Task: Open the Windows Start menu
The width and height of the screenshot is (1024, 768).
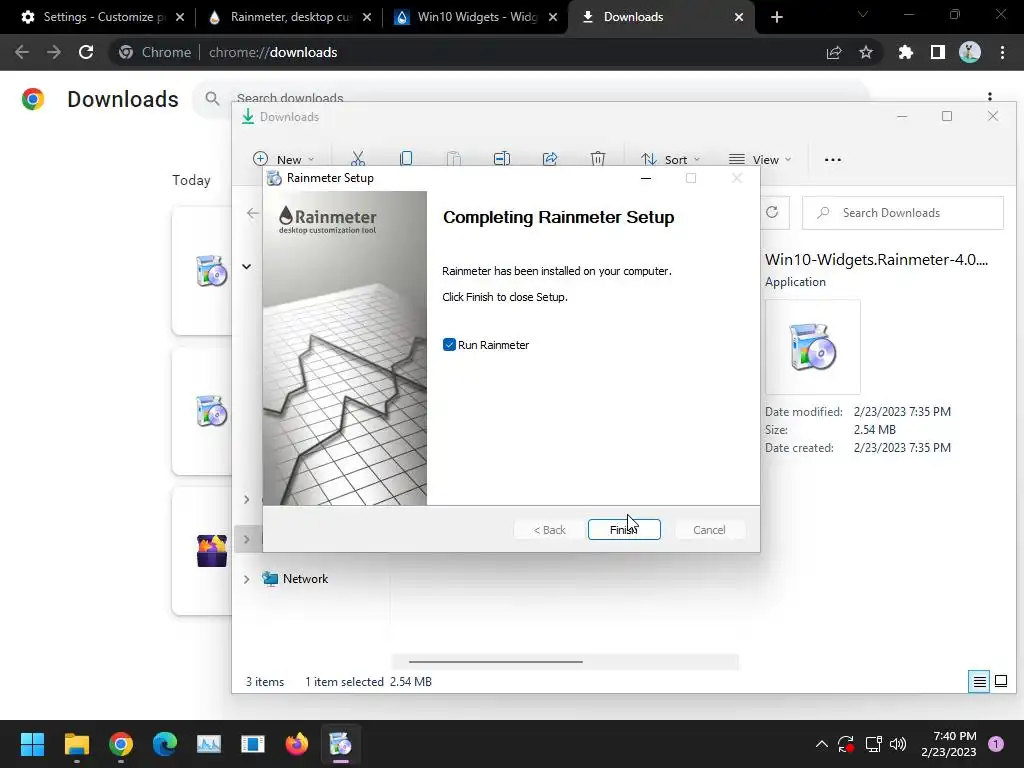Action: click(32, 744)
